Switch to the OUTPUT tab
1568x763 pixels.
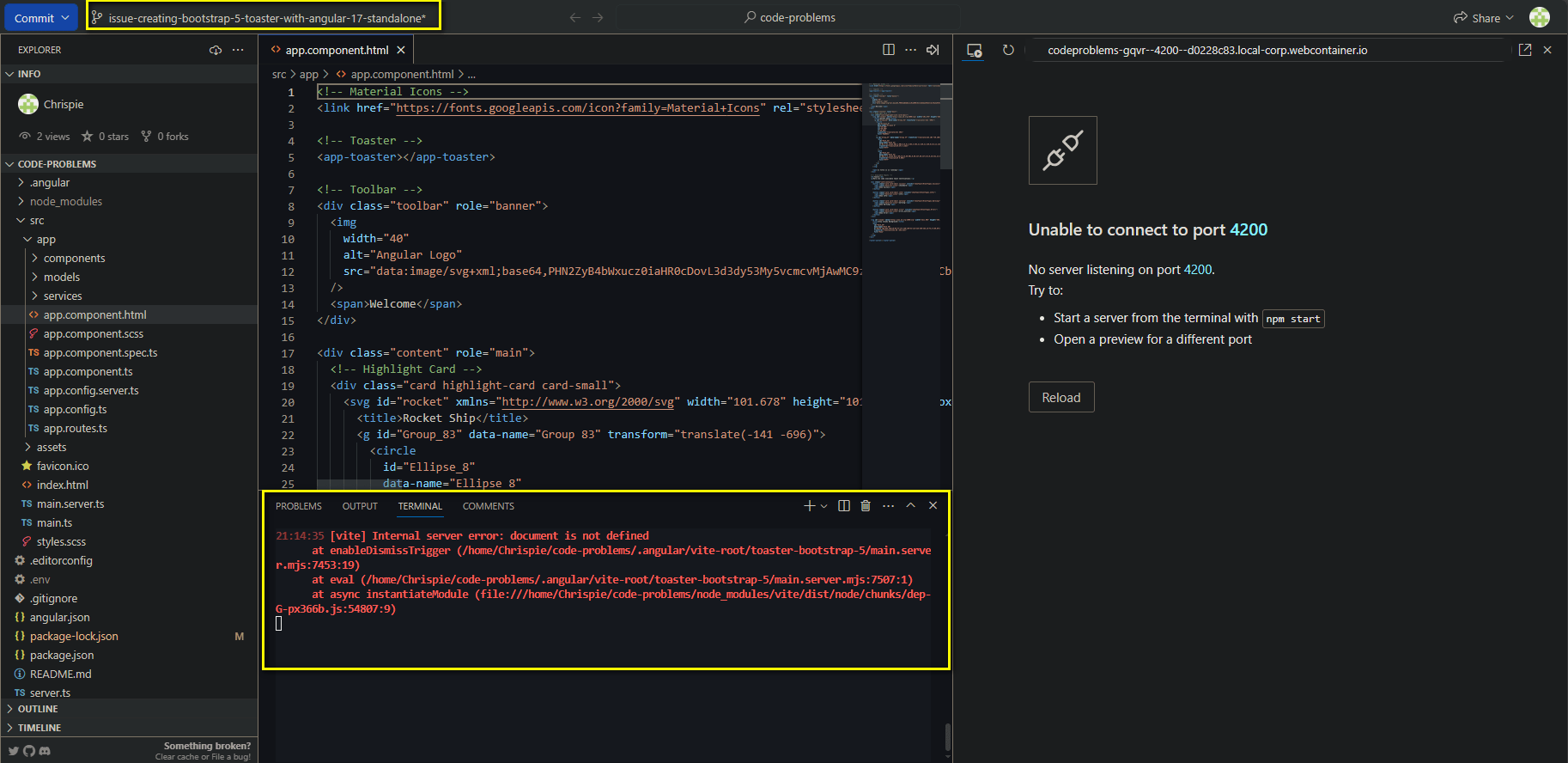point(360,506)
